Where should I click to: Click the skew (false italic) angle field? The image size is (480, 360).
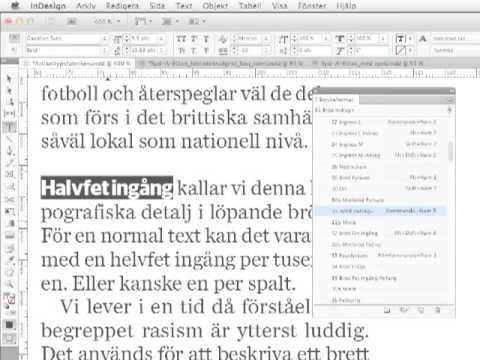pos(370,51)
